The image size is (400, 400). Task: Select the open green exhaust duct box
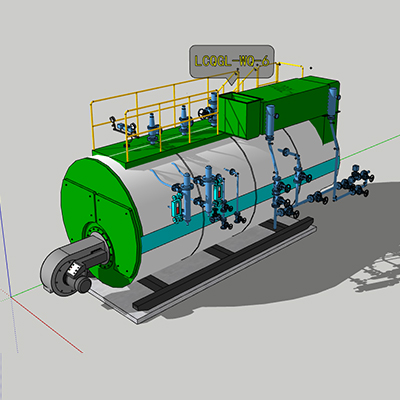click(x=239, y=114)
